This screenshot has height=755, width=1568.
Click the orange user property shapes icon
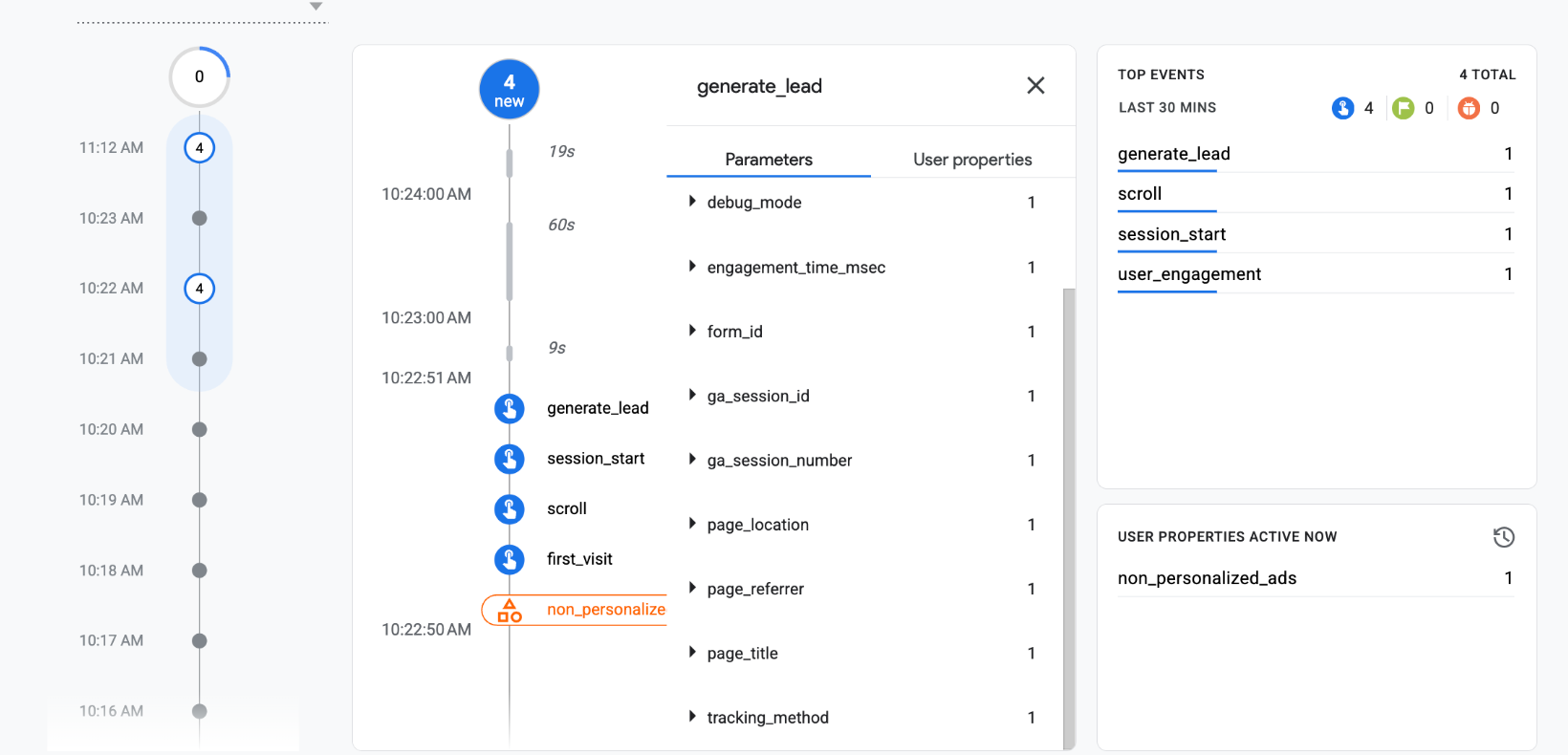click(510, 611)
